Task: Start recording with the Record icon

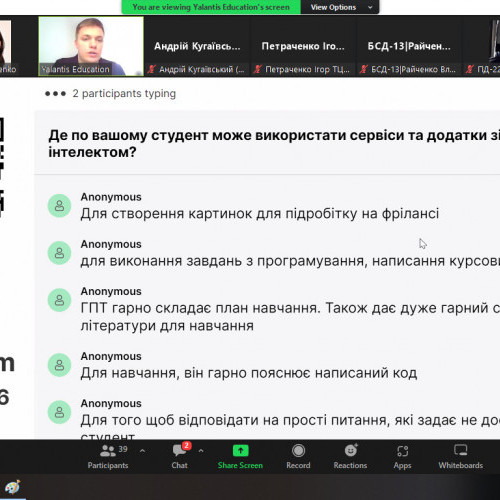Action: 298,451
